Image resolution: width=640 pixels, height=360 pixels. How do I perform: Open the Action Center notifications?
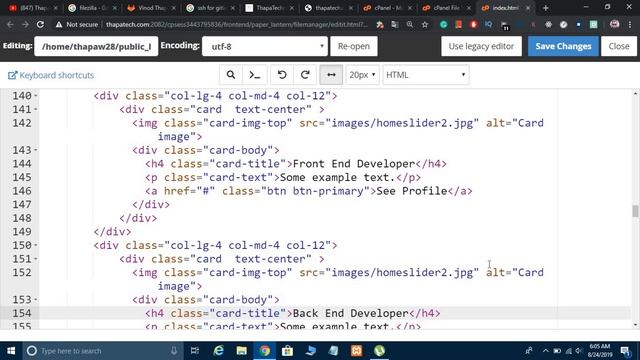[625, 351]
